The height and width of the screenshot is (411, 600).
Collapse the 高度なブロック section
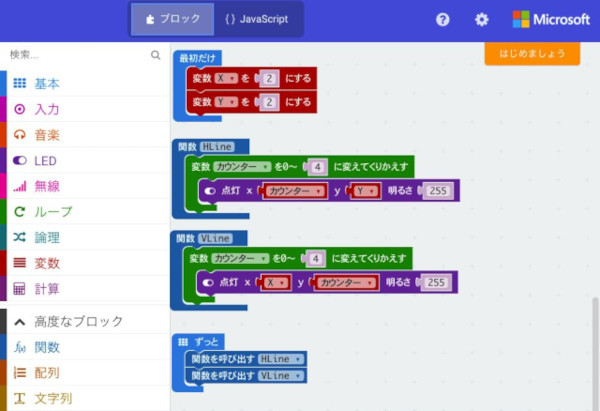pyautogui.click(x=78, y=322)
